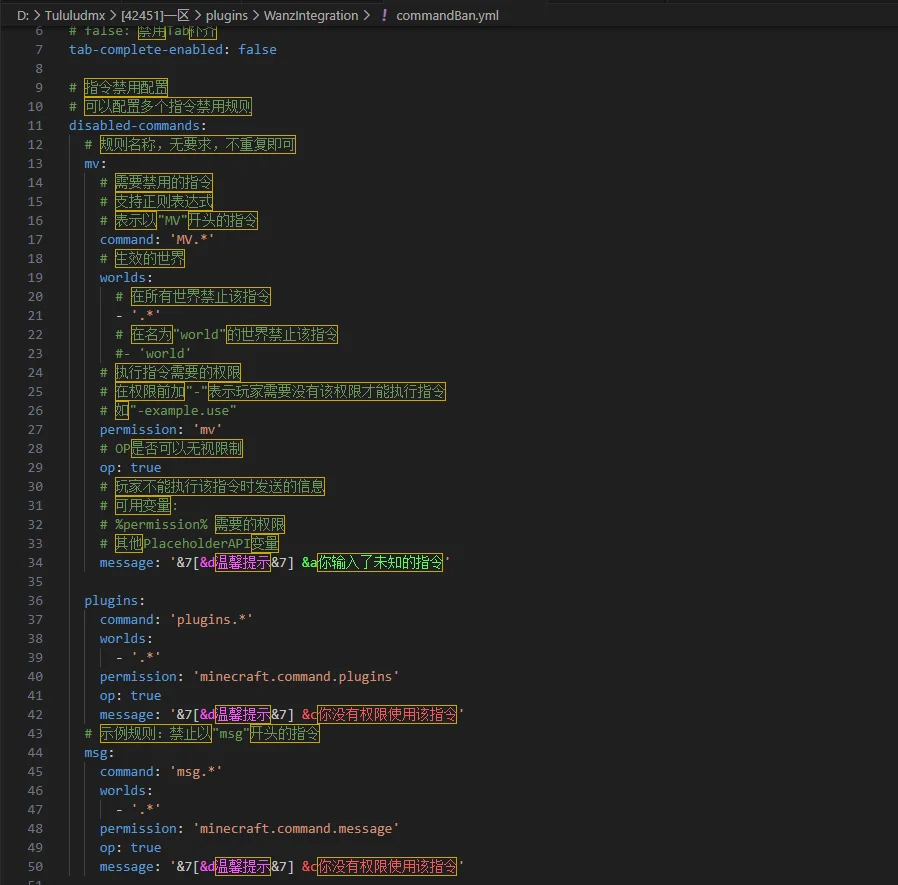Click the 'worlds:' key on line 46

click(x=126, y=790)
